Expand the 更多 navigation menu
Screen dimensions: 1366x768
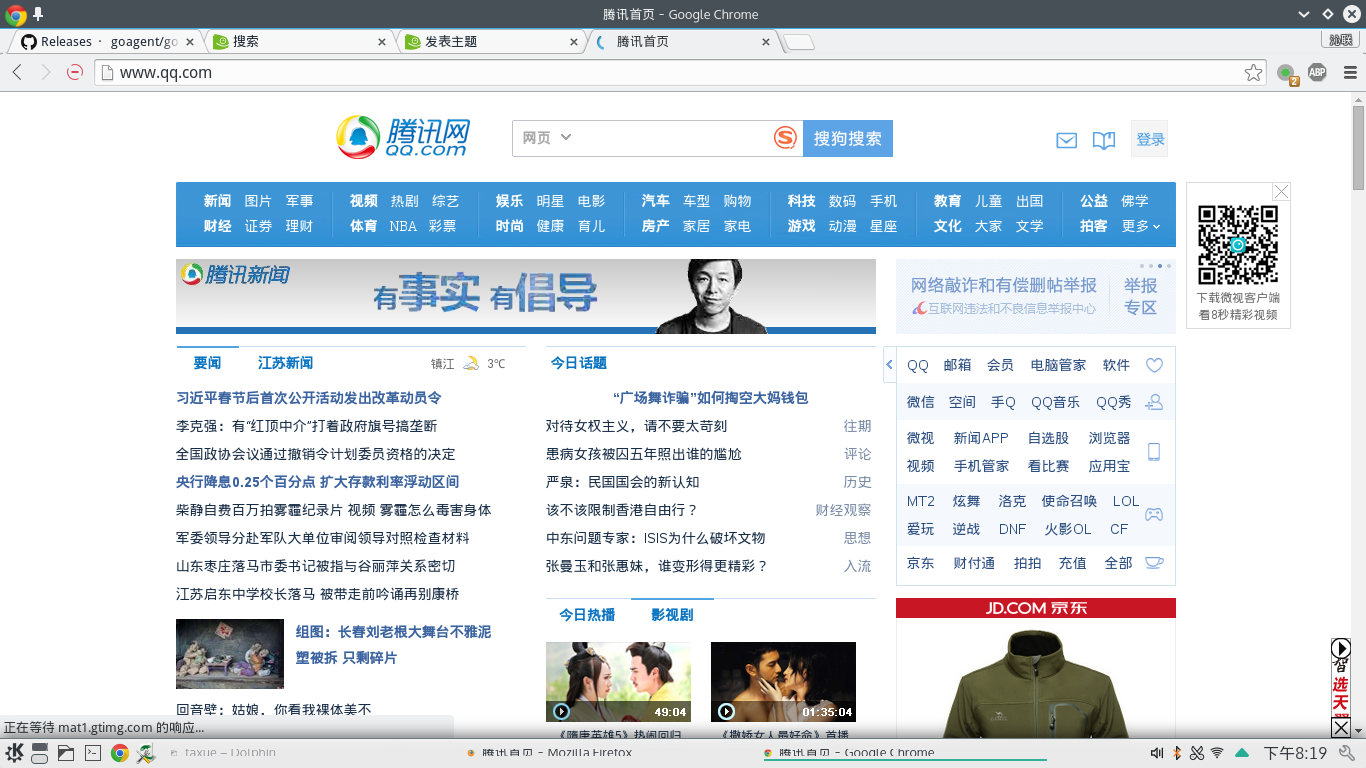pos(1141,226)
